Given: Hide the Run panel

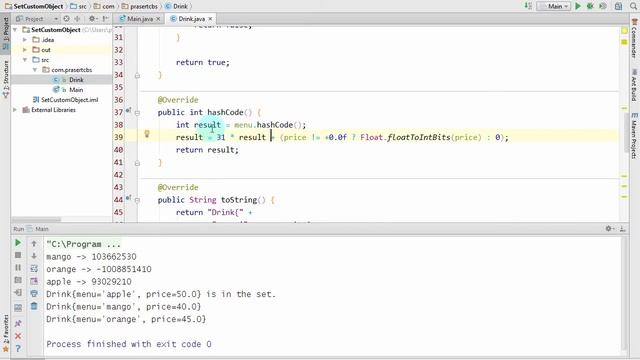Looking at the screenshot, I should coord(622,229).
